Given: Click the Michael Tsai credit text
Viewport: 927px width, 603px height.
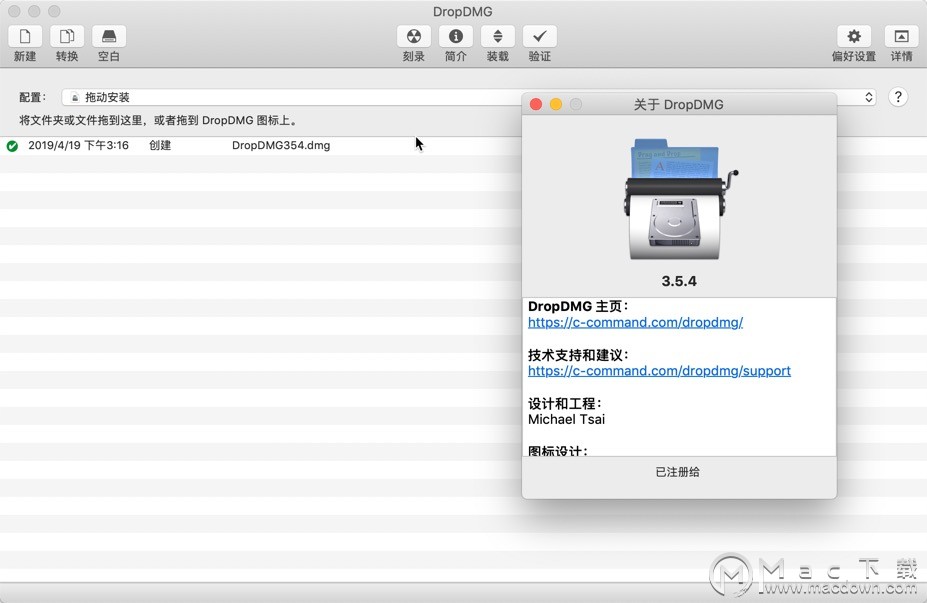Looking at the screenshot, I should (566, 419).
